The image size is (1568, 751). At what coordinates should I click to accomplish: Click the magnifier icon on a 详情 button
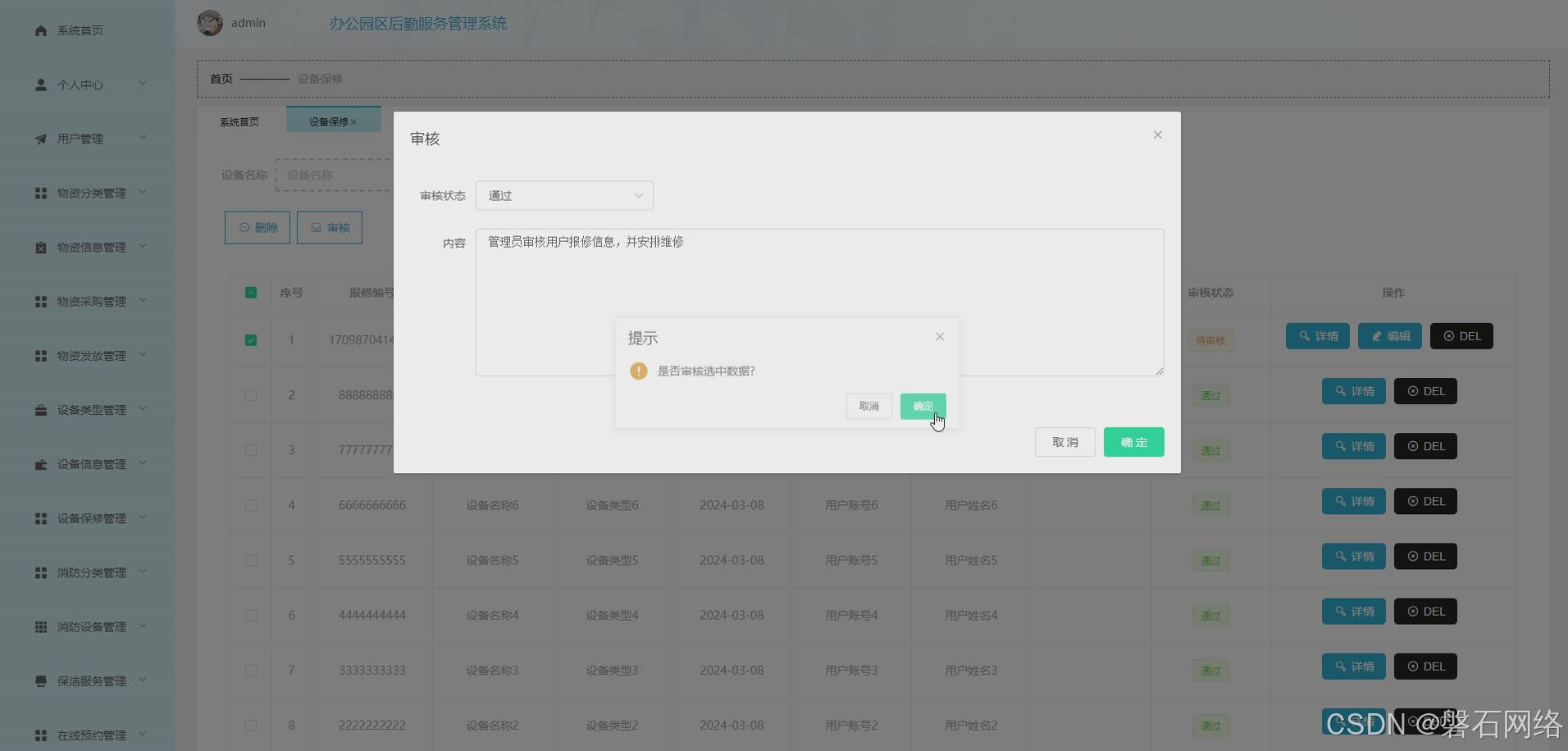1304,335
